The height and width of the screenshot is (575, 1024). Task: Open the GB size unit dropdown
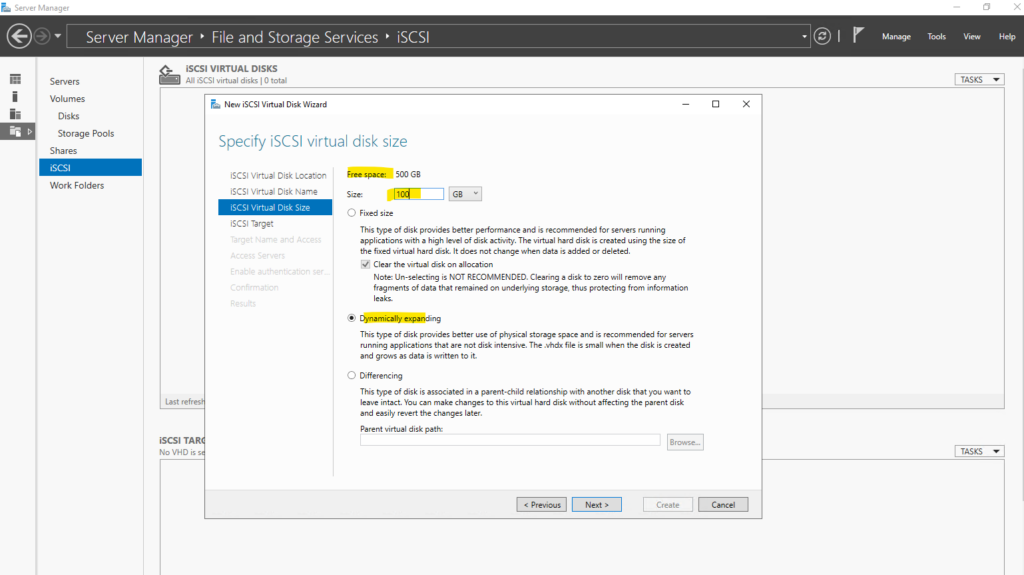[x=465, y=194]
